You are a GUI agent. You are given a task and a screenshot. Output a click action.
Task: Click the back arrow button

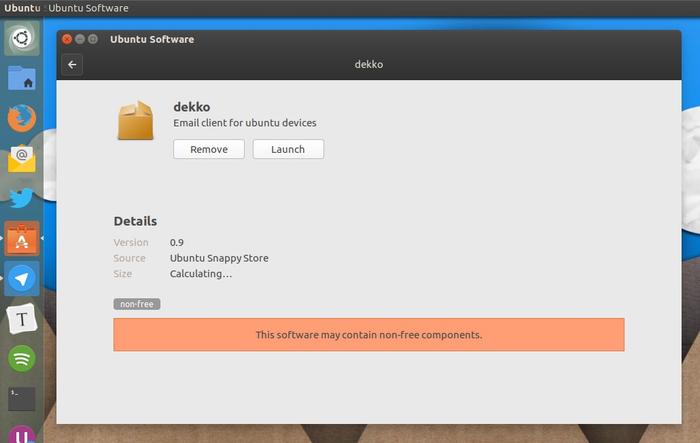(72, 65)
